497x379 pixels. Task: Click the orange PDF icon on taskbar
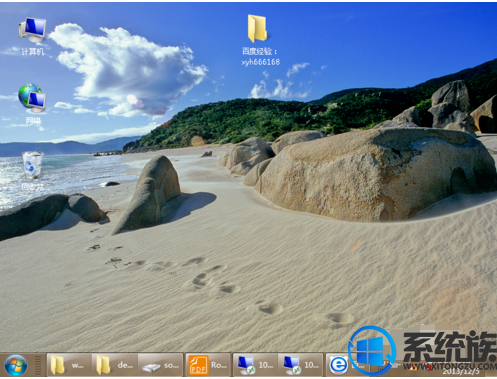pyautogui.click(x=198, y=365)
